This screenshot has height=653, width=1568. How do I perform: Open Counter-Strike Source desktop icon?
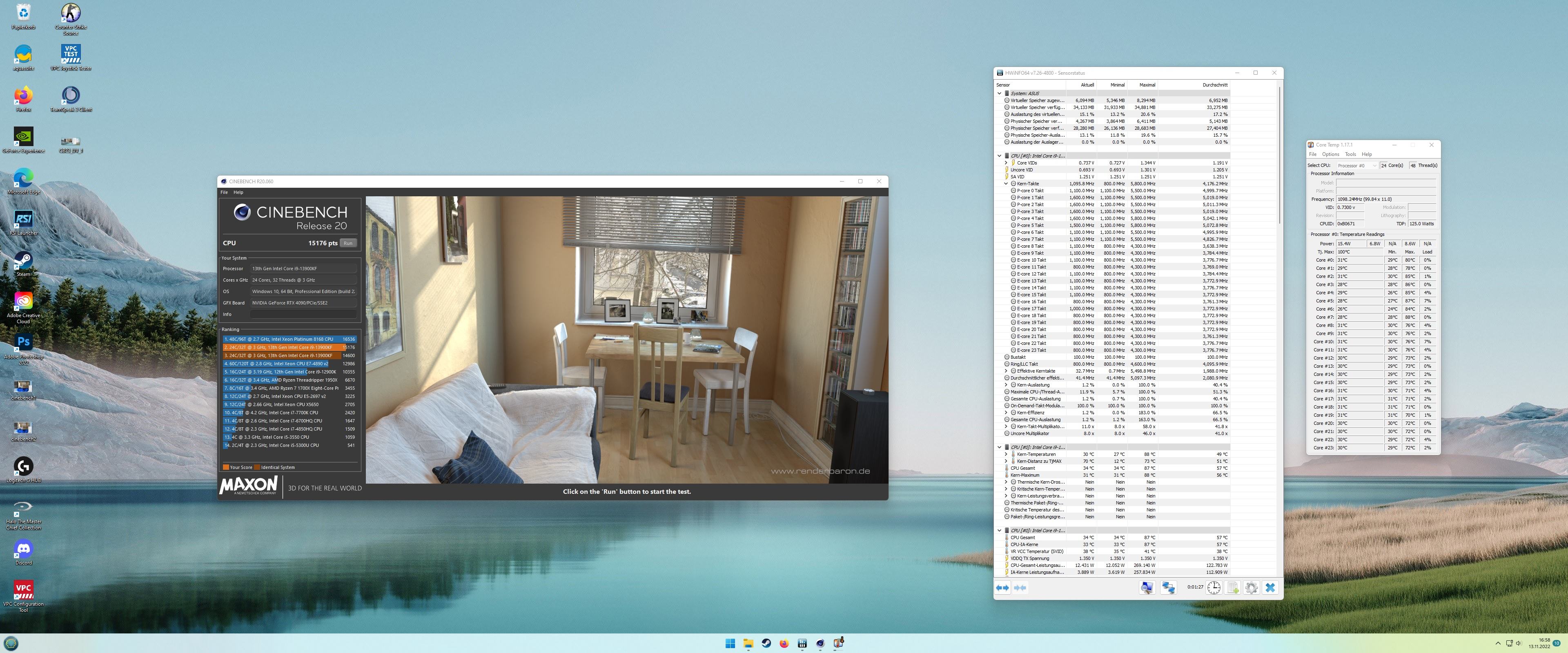tap(71, 19)
